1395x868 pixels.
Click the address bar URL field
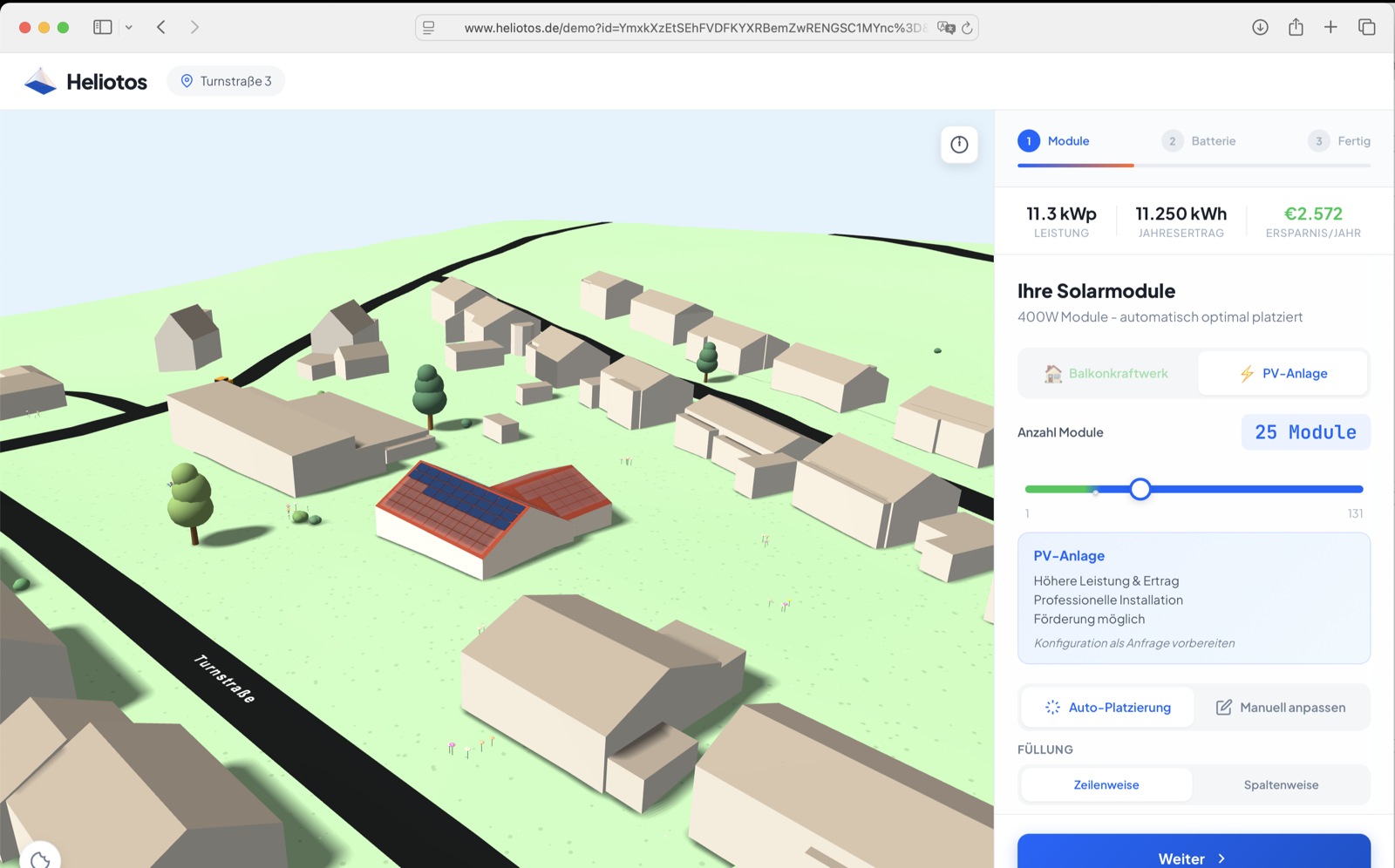point(696,28)
